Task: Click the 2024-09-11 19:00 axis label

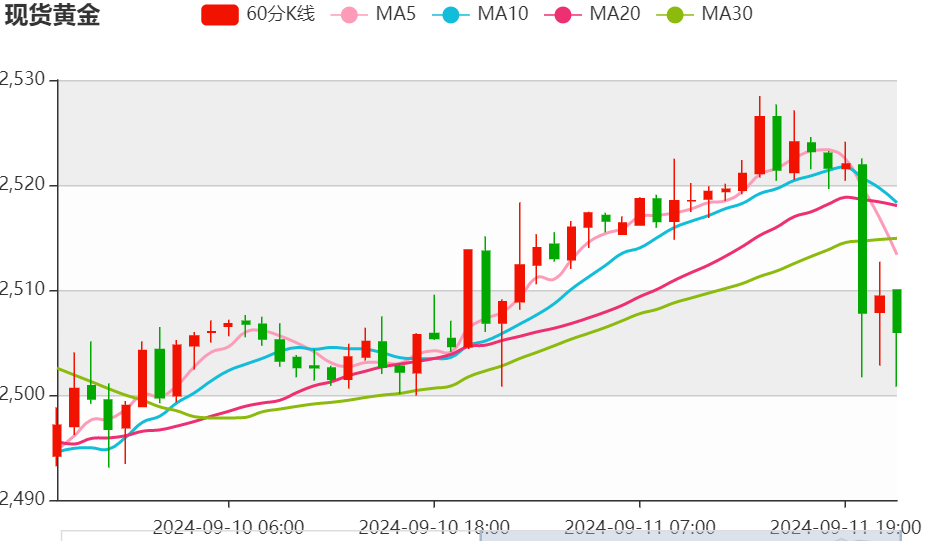Action: (845, 527)
